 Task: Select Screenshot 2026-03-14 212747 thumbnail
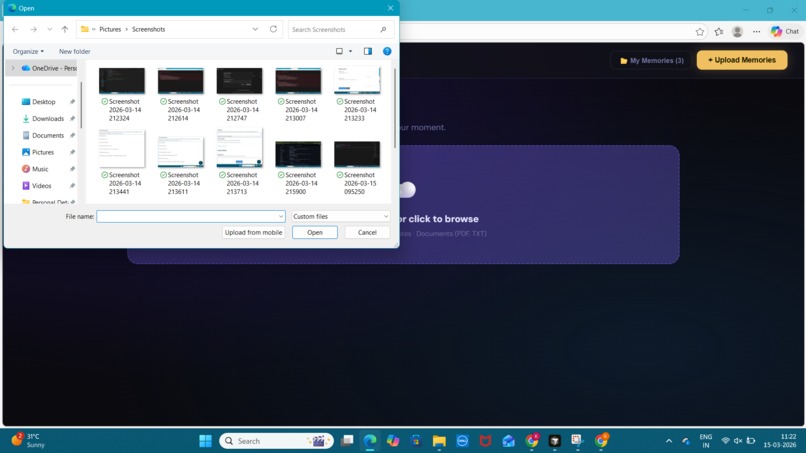pos(240,81)
